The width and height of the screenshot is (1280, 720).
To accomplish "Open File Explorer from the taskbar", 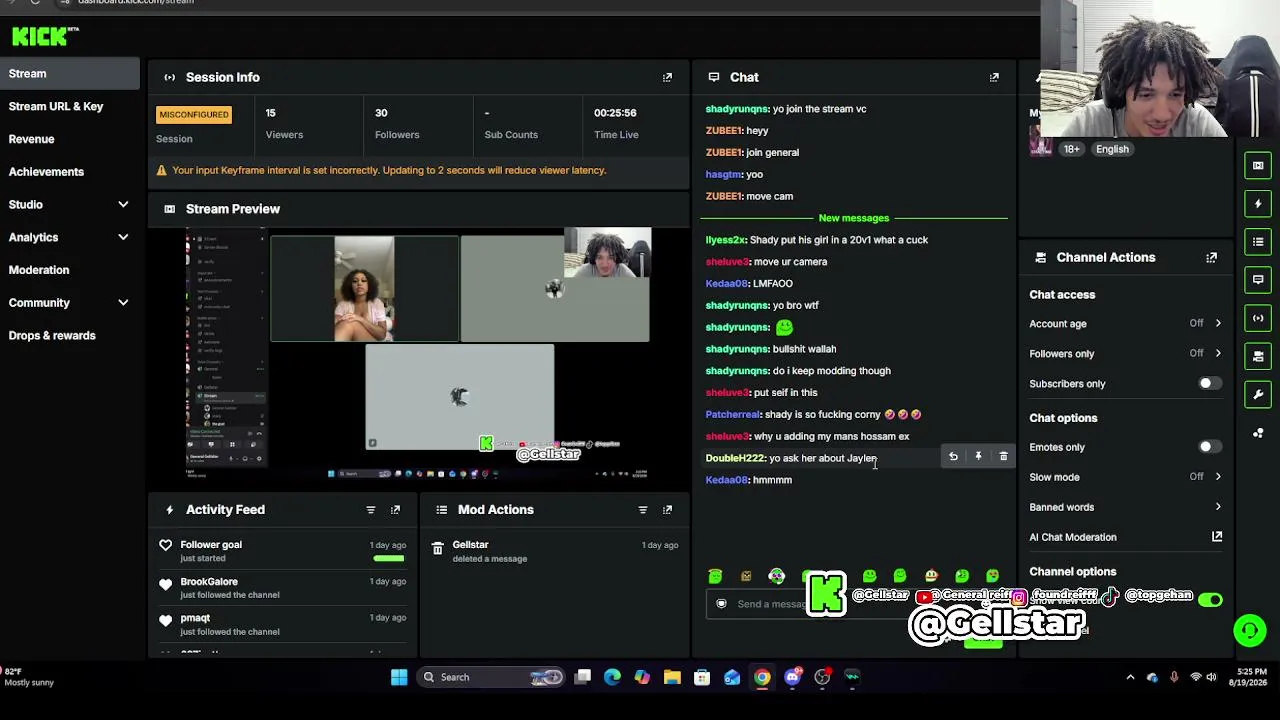I will [x=672, y=677].
